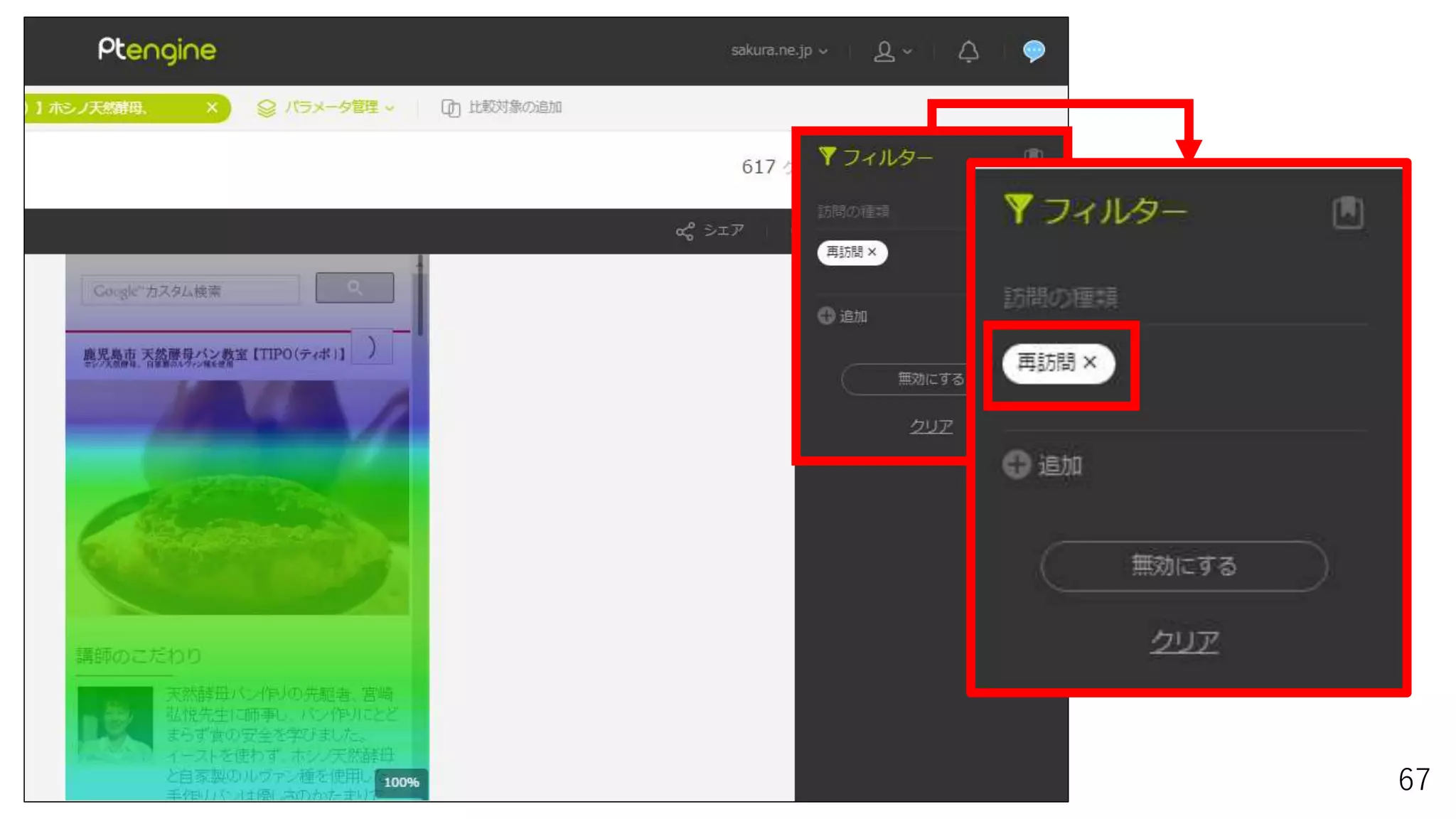Open the notifications bell icon
This screenshot has height=819, width=1456.
coord(968,51)
